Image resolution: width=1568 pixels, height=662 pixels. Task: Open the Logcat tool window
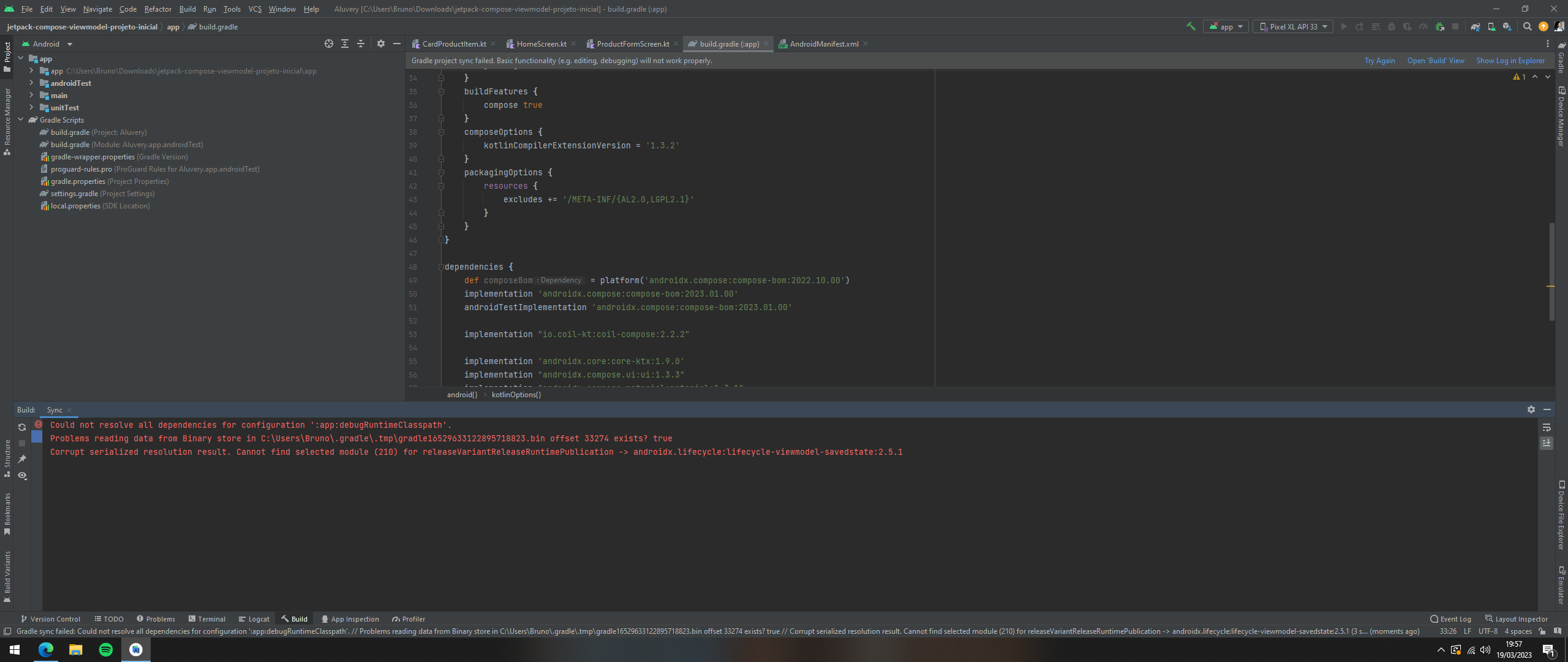coord(254,619)
